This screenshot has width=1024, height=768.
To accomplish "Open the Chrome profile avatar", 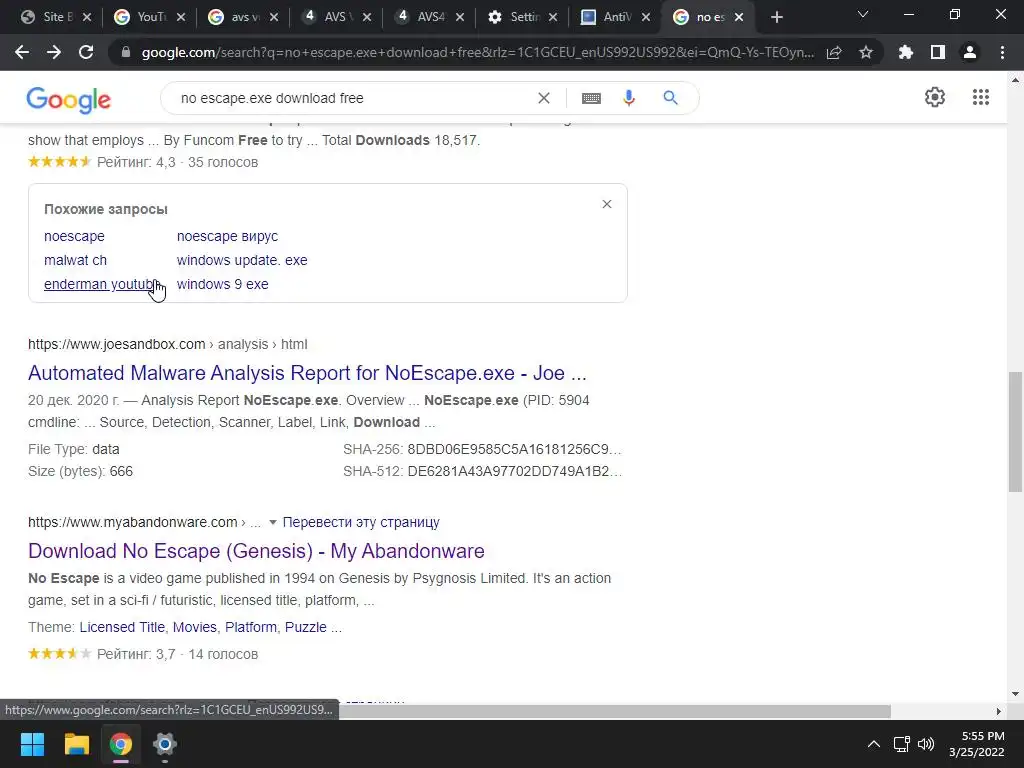I will point(970,52).
